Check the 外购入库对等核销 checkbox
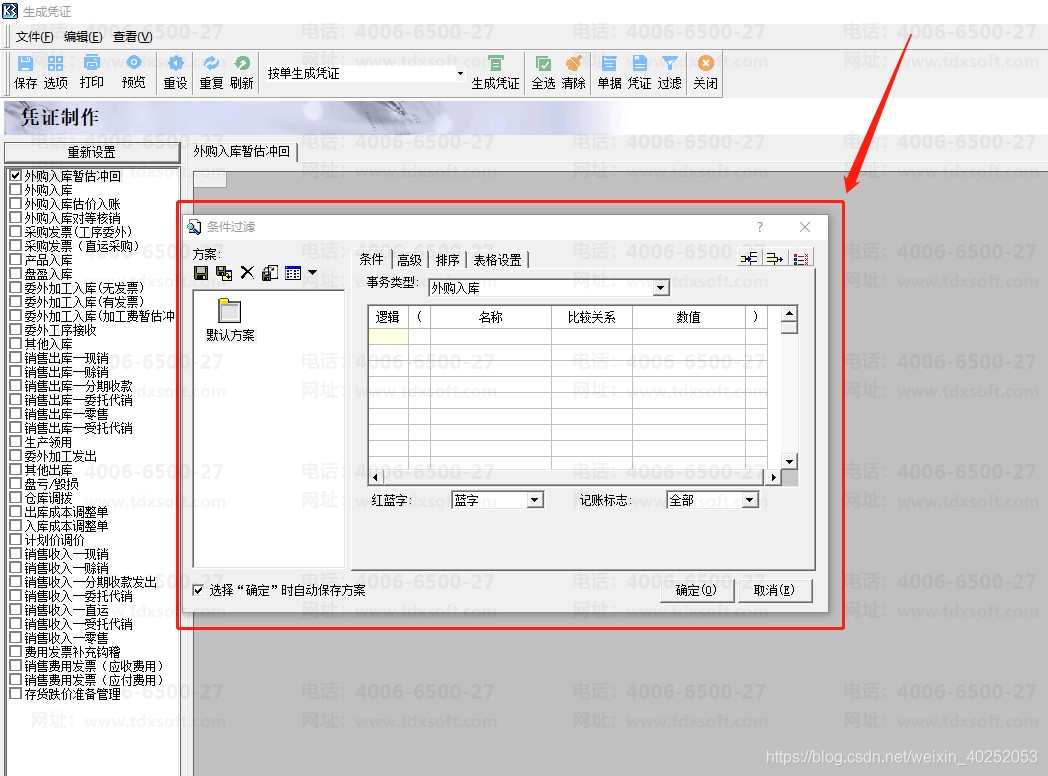 [x=15, y=217]
